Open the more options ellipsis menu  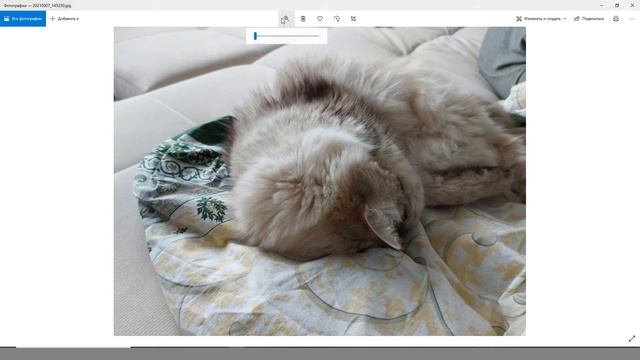pos(632,19)
